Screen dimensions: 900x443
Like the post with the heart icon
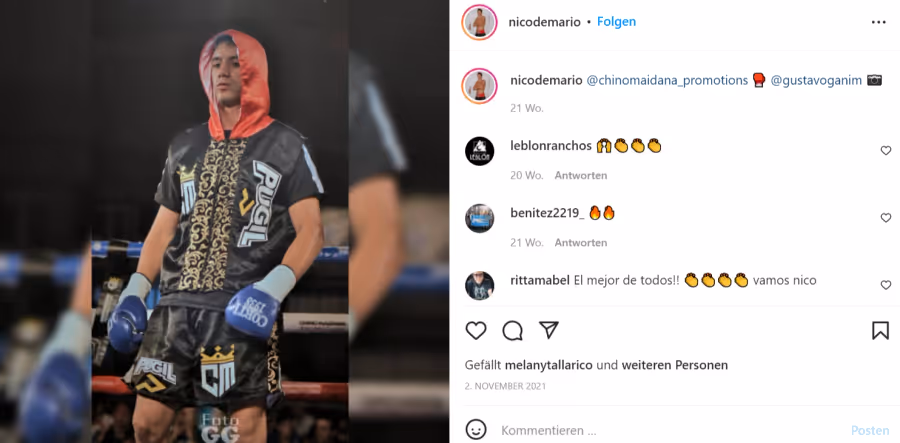[x=476, y=331]
